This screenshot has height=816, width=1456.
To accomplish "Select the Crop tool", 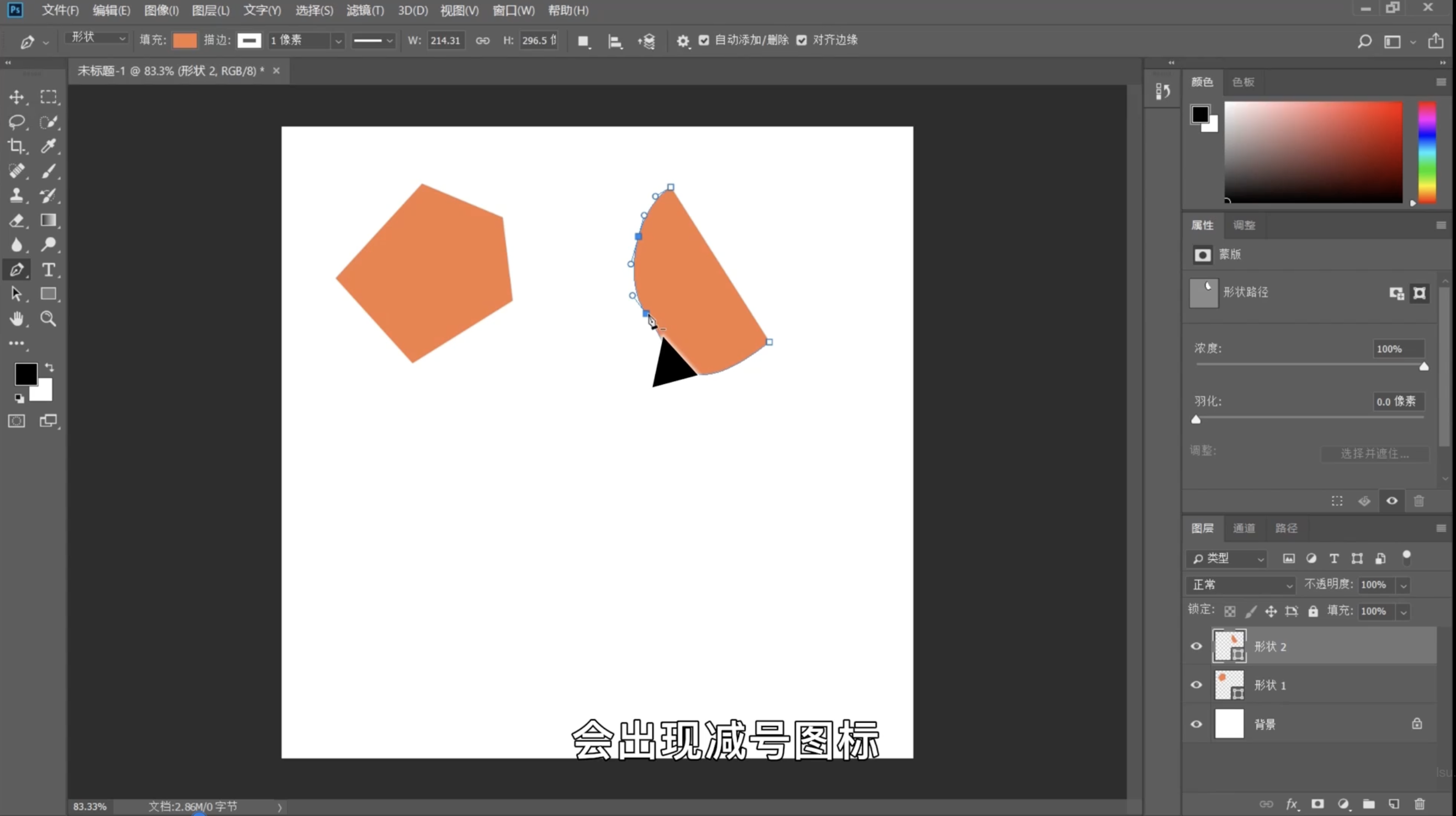I will point(17,146).
